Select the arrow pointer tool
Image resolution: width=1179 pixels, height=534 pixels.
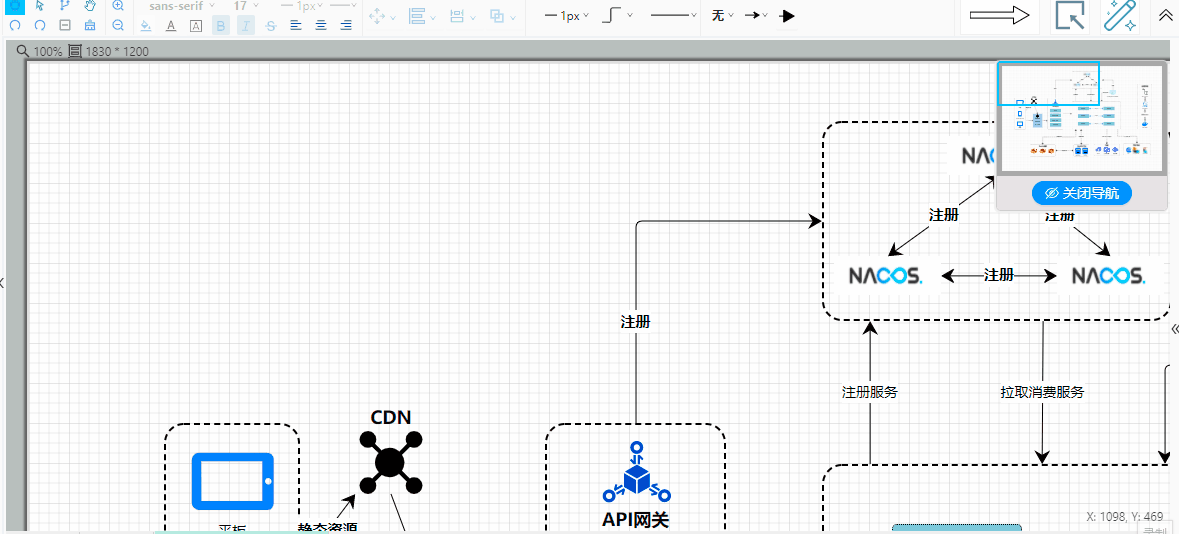(40, 6)
